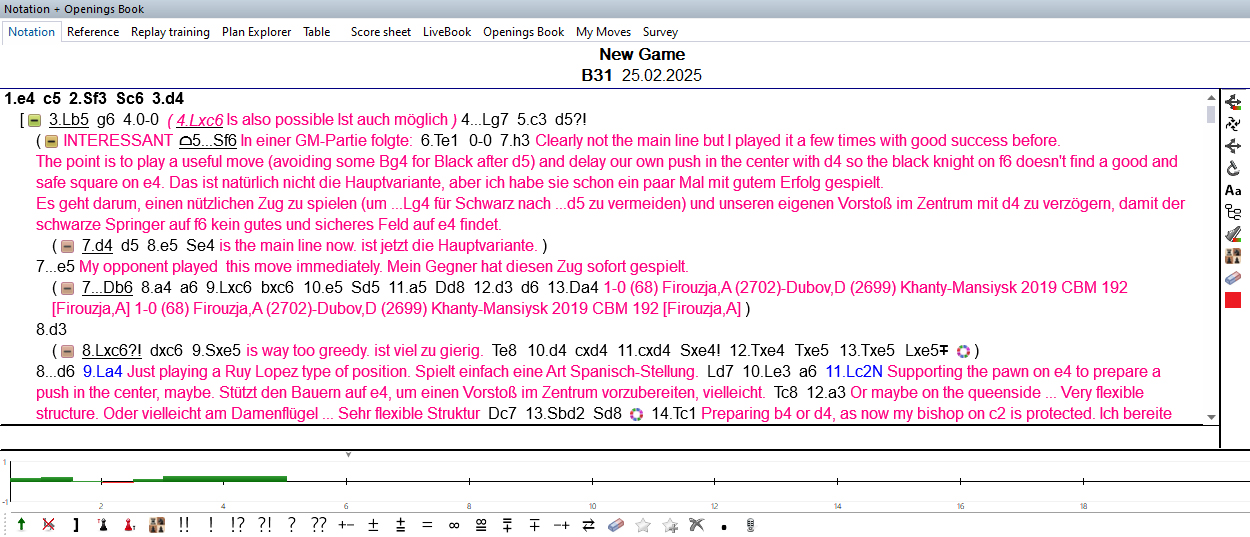Click the eraser icon in the bottom annotation toolbar

point(616,524)
